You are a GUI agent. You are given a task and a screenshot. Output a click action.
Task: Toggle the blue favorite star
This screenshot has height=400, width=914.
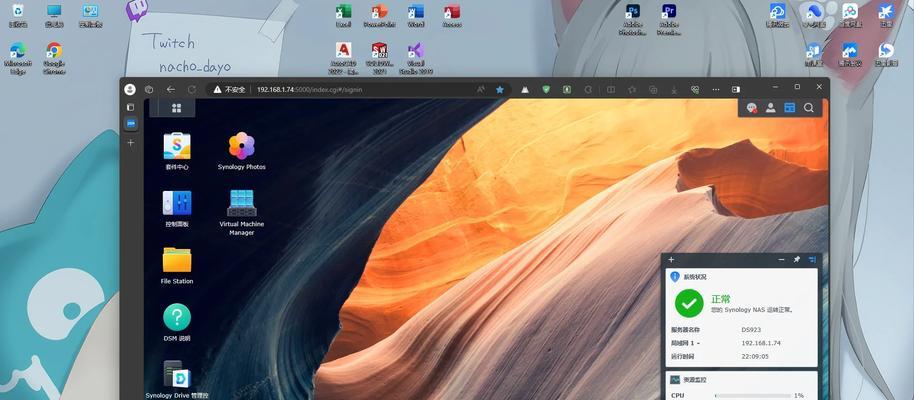click(500, 90)
